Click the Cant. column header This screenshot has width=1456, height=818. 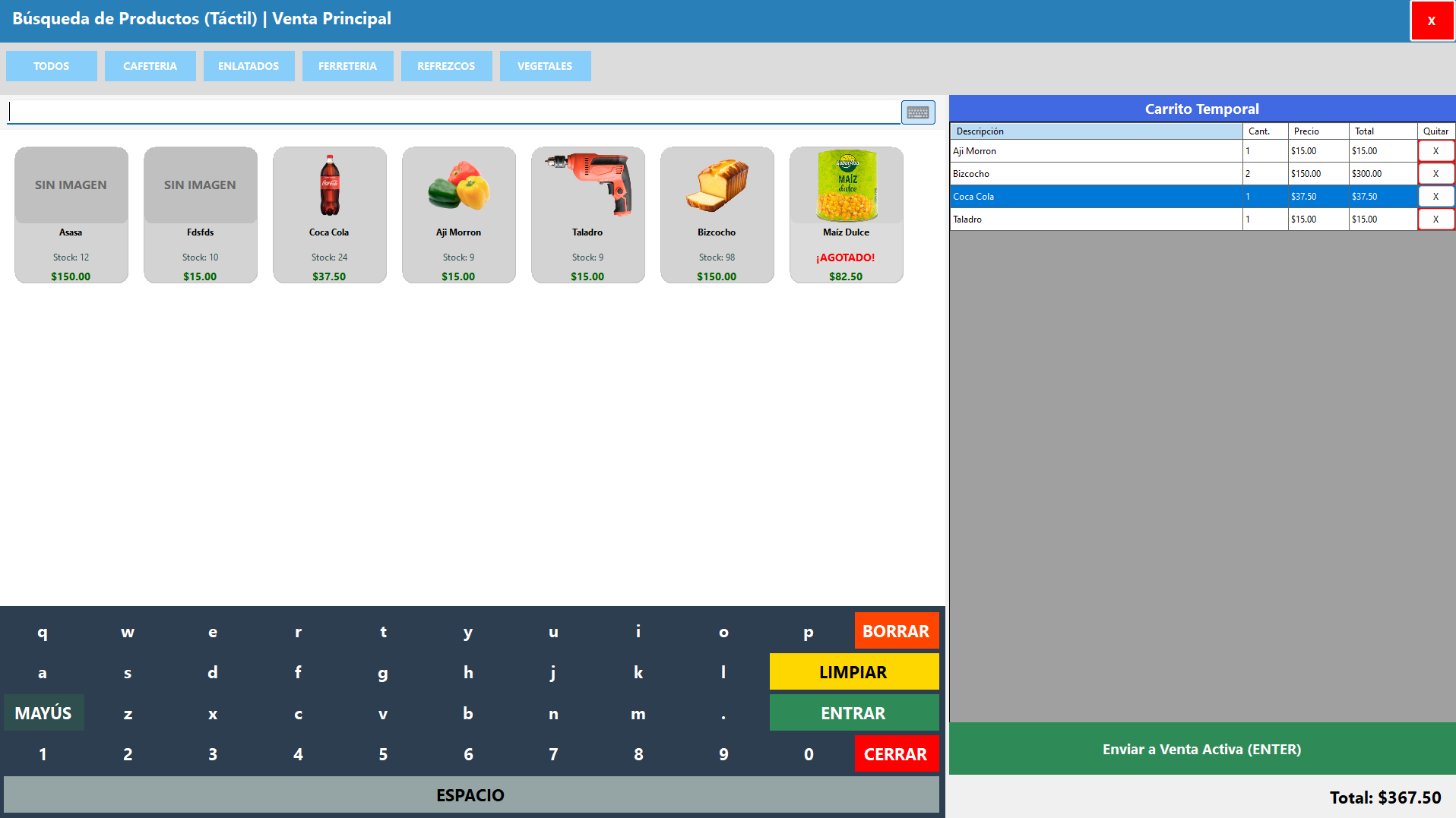1265,131
